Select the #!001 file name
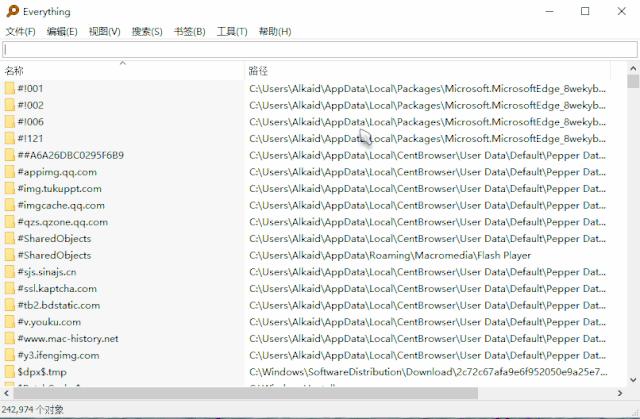This screenshot has width=640, height=419. point(30,88)
